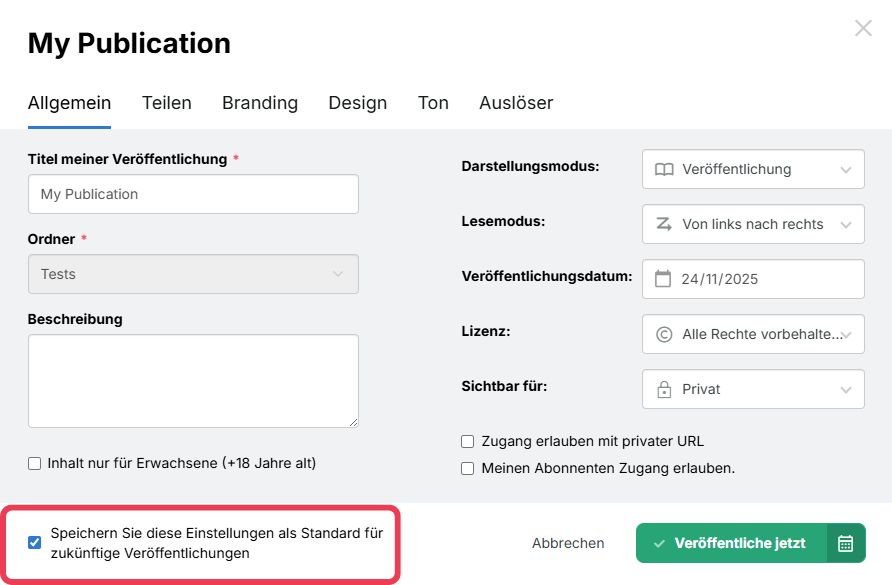Switch to the Allgemein tab
892x585 pixels.
(x=69, y=103)
